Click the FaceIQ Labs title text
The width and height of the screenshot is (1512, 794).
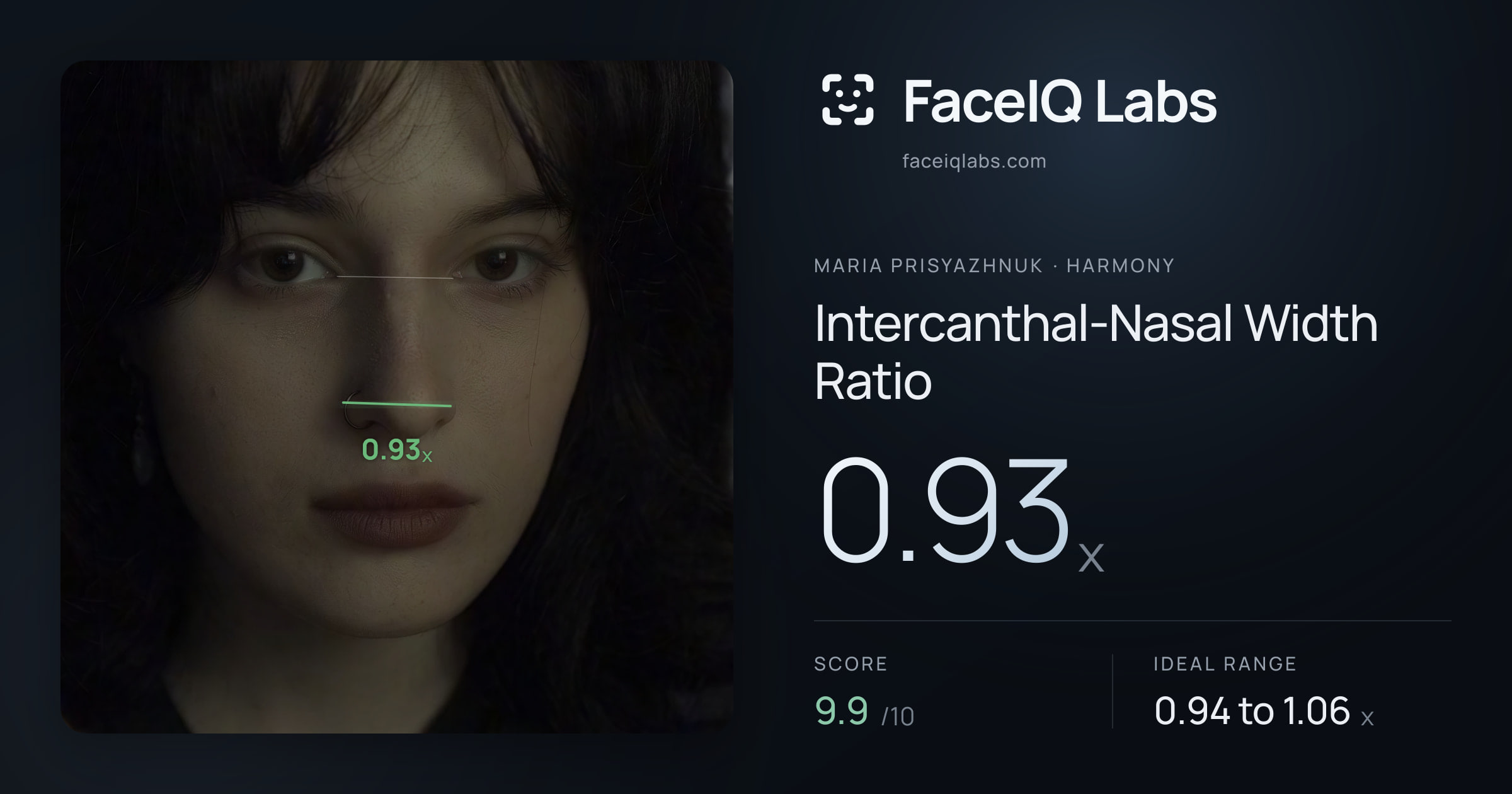1060,101
